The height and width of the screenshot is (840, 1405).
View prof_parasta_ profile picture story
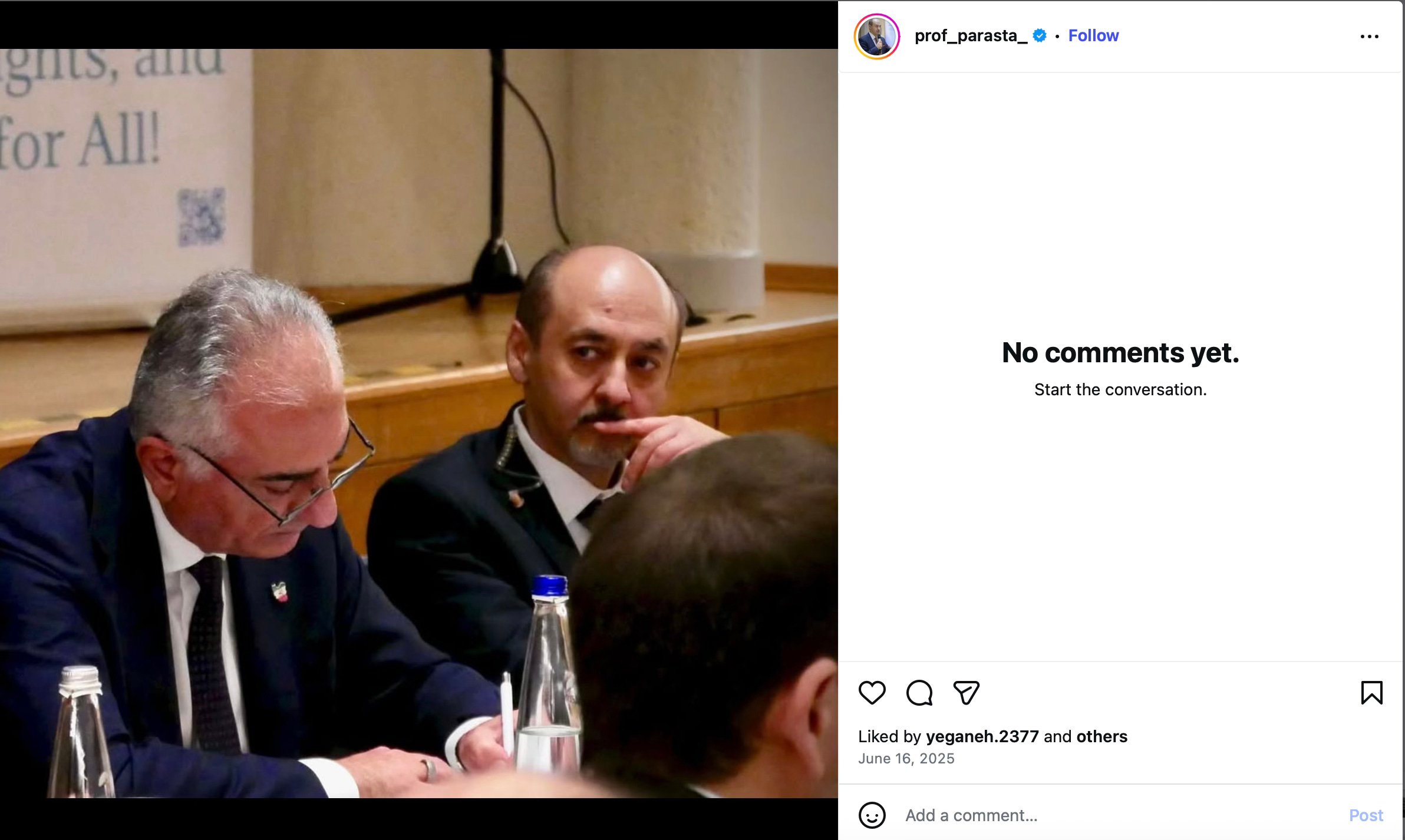pyautogui.click(x=877, y=37)
